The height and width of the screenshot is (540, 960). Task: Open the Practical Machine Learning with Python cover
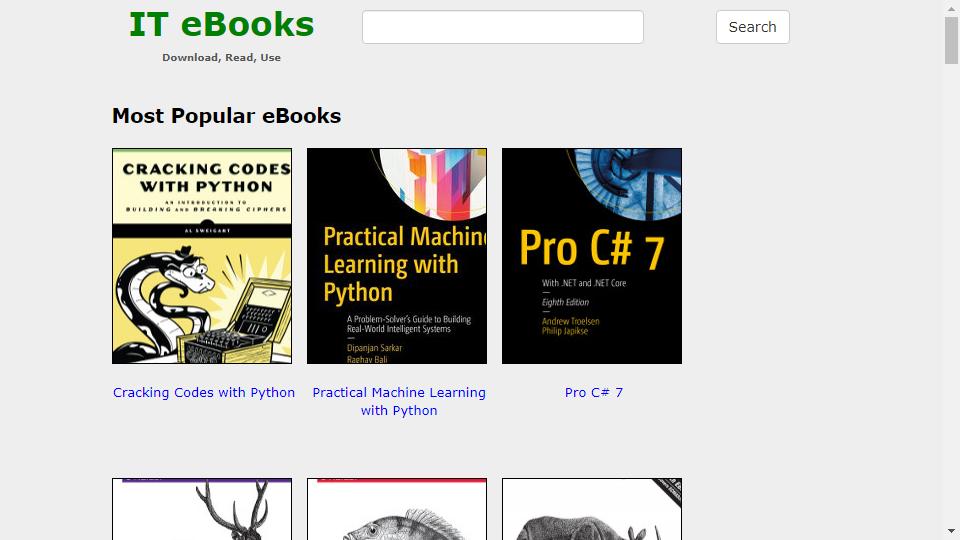click(x=397, y=256)
